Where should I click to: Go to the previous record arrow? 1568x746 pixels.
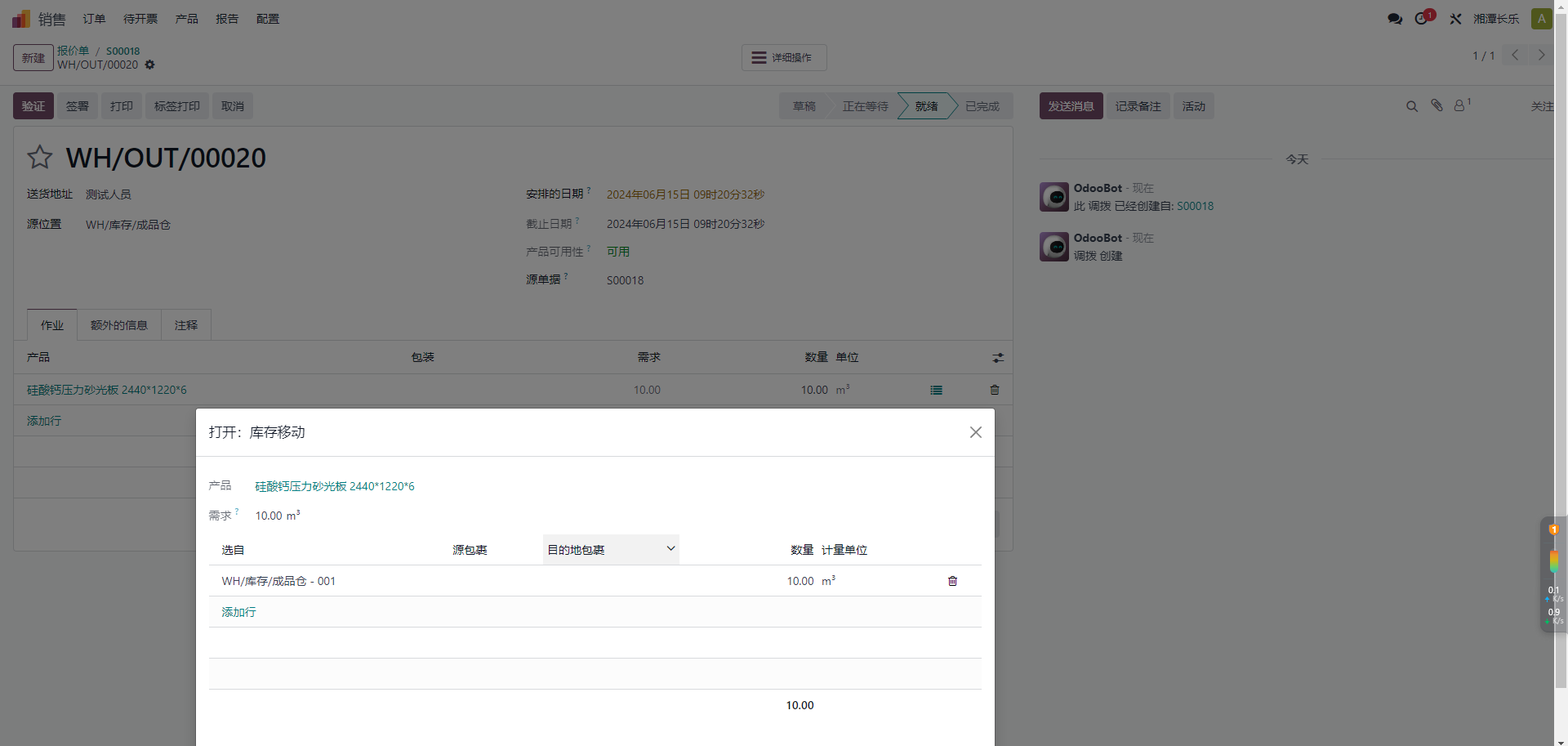tap(1515, 56)
